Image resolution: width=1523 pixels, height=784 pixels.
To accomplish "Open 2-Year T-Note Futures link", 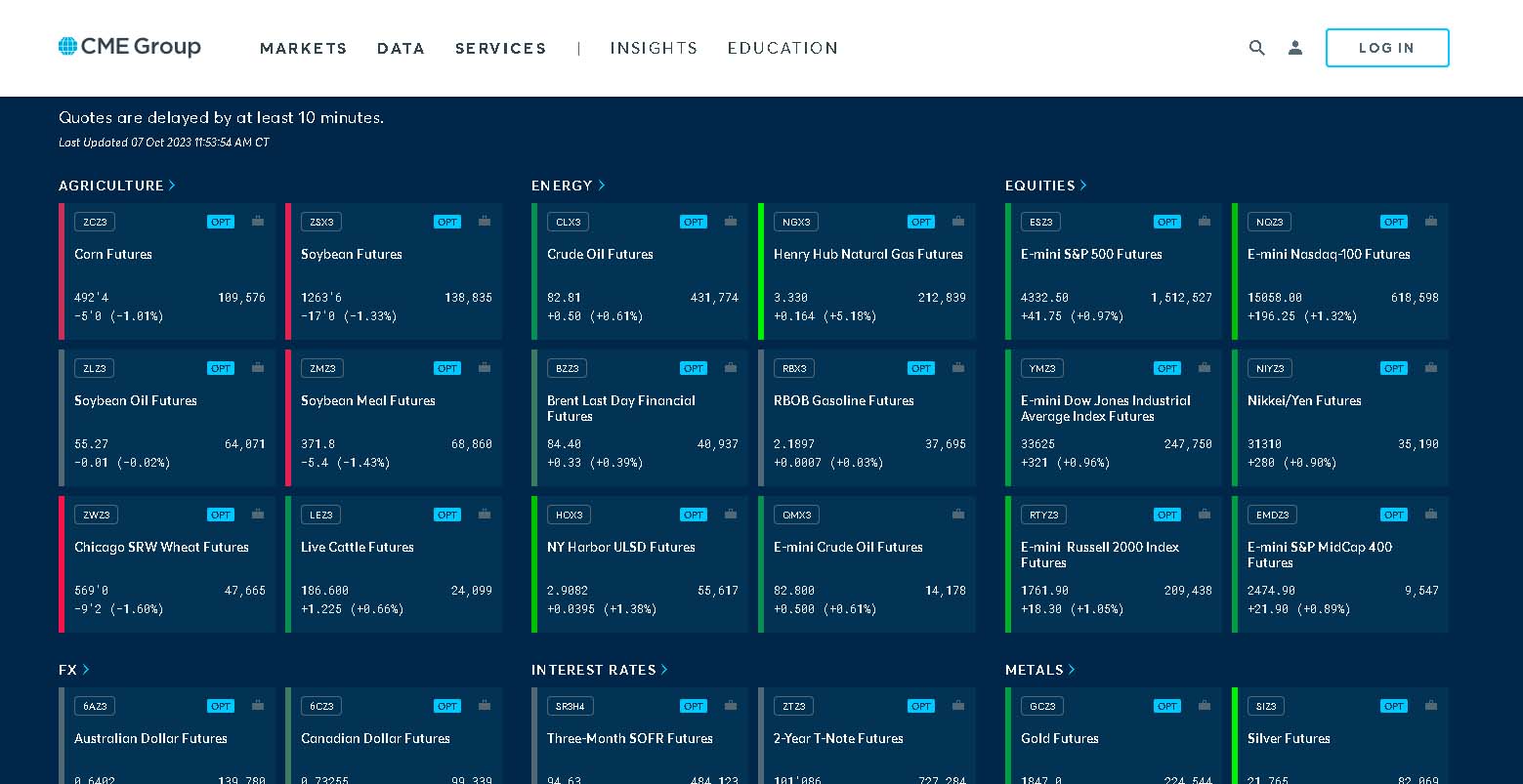I will pyautogui.click(x=838, y=738).
